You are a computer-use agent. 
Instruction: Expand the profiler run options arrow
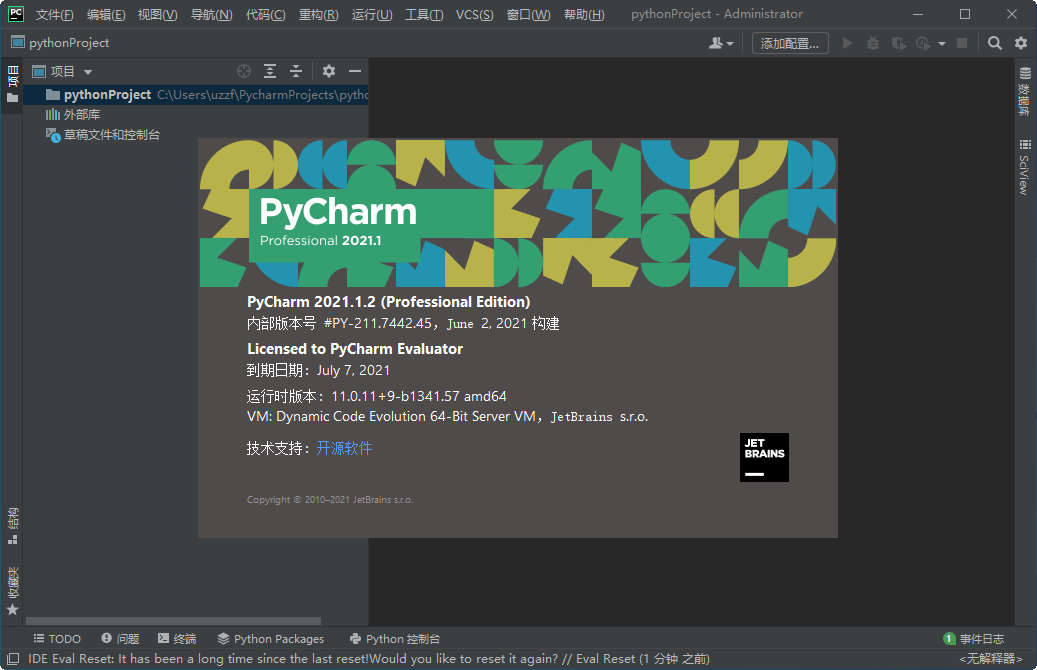click(x=942, y=44)
